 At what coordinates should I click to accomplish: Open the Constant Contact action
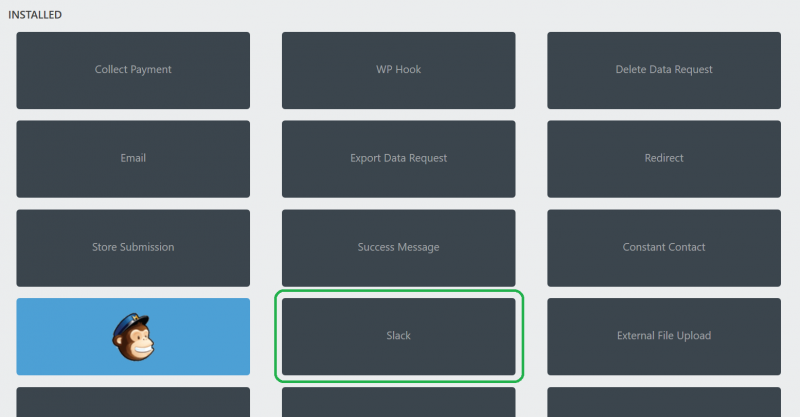point(664,248)
